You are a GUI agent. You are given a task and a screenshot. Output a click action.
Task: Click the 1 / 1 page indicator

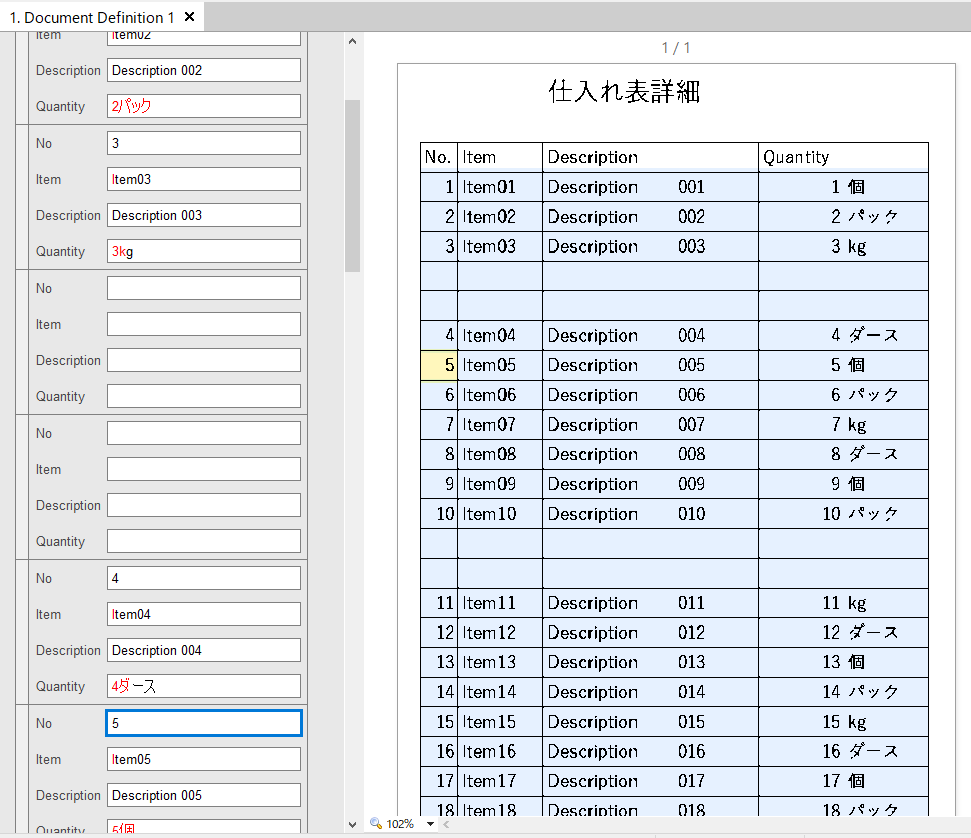[676, 48]
